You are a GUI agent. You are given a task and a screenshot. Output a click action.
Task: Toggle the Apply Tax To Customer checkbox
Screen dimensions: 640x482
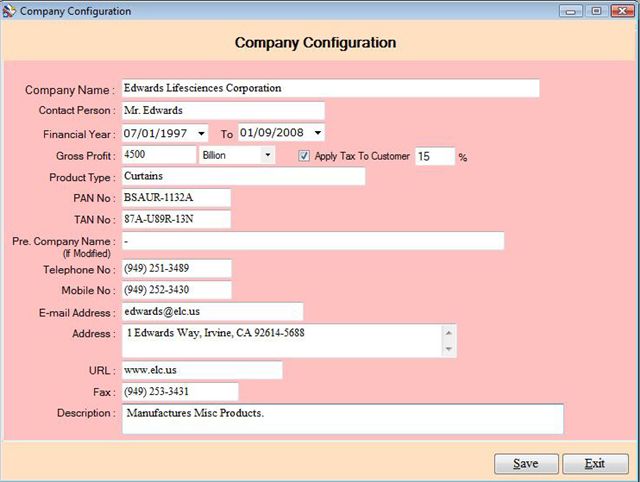[x=304, y=156]
